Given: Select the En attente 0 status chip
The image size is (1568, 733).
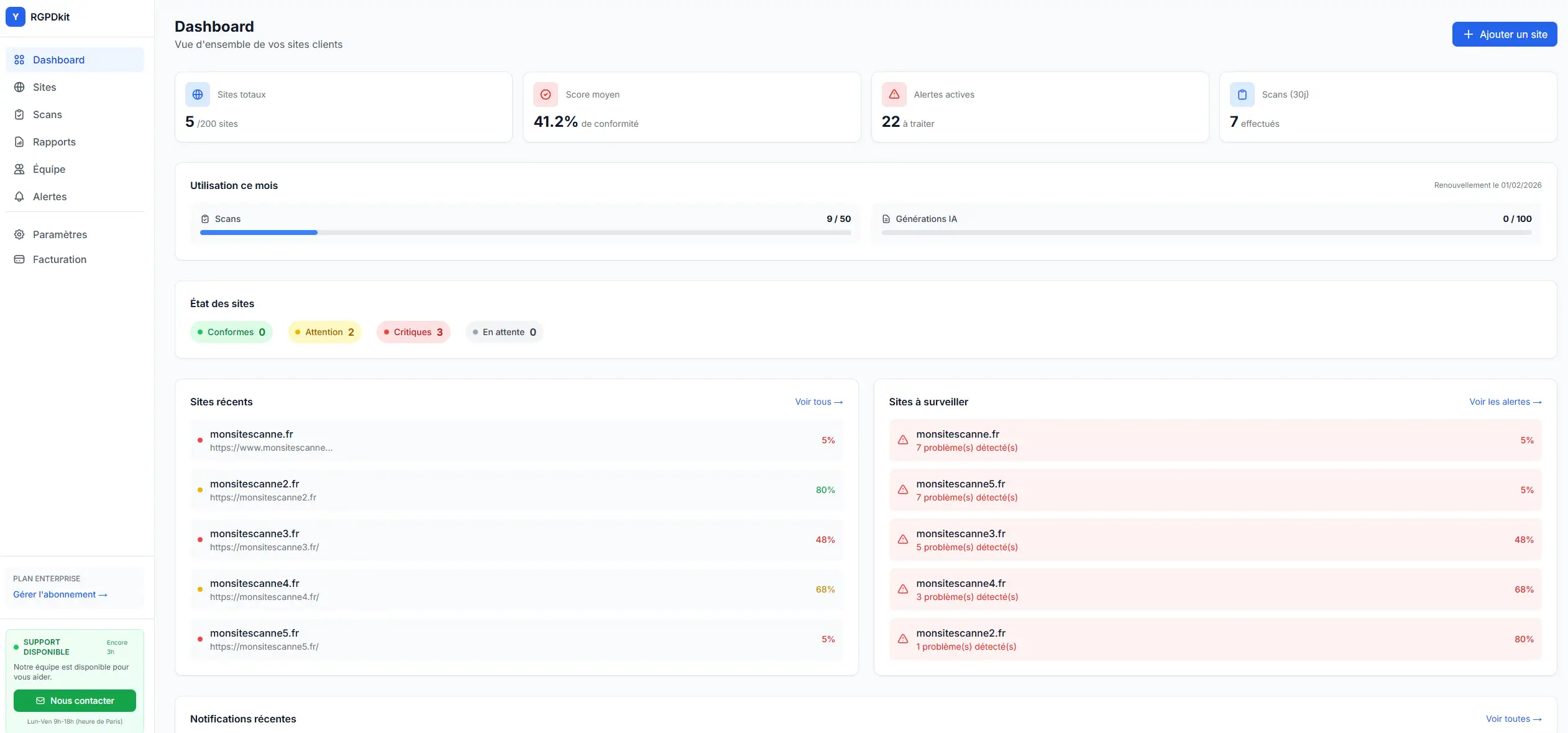Looking at the screenshot, I should tap(504, 332).
